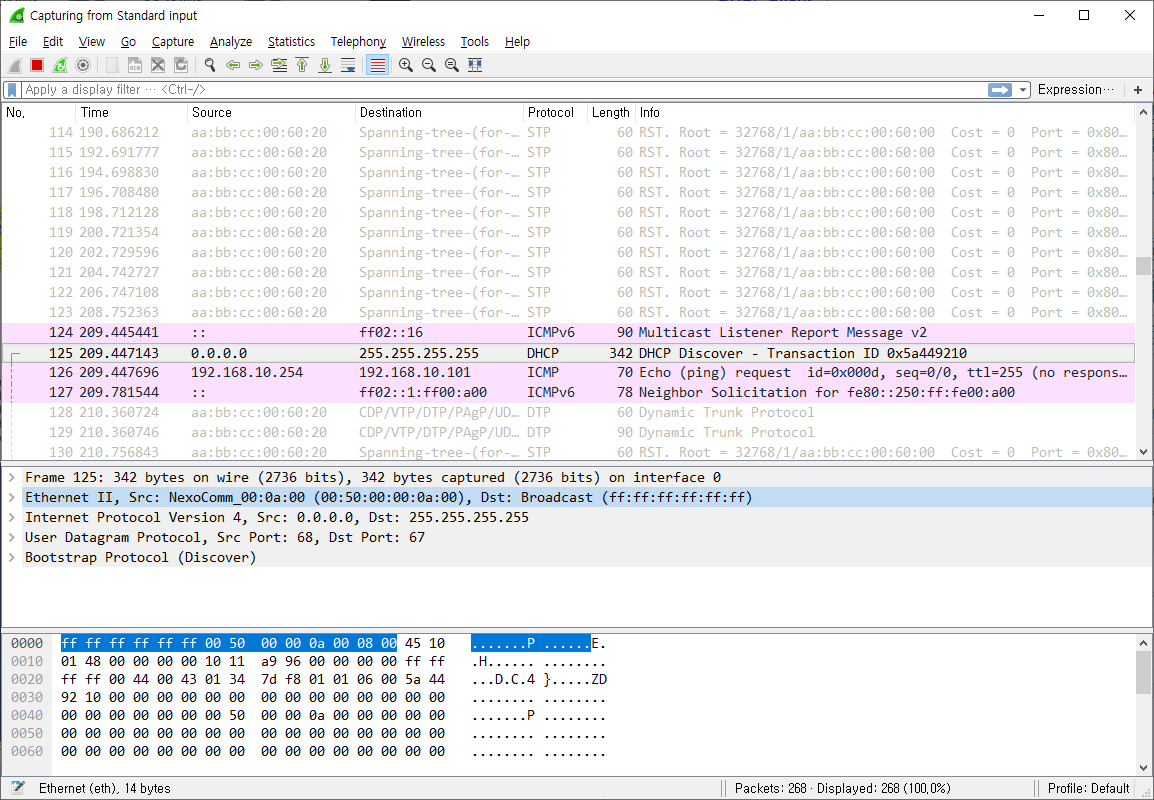The image size is (1154, 800).
Task: Open the Statistics menu
Action: (291, 42)
